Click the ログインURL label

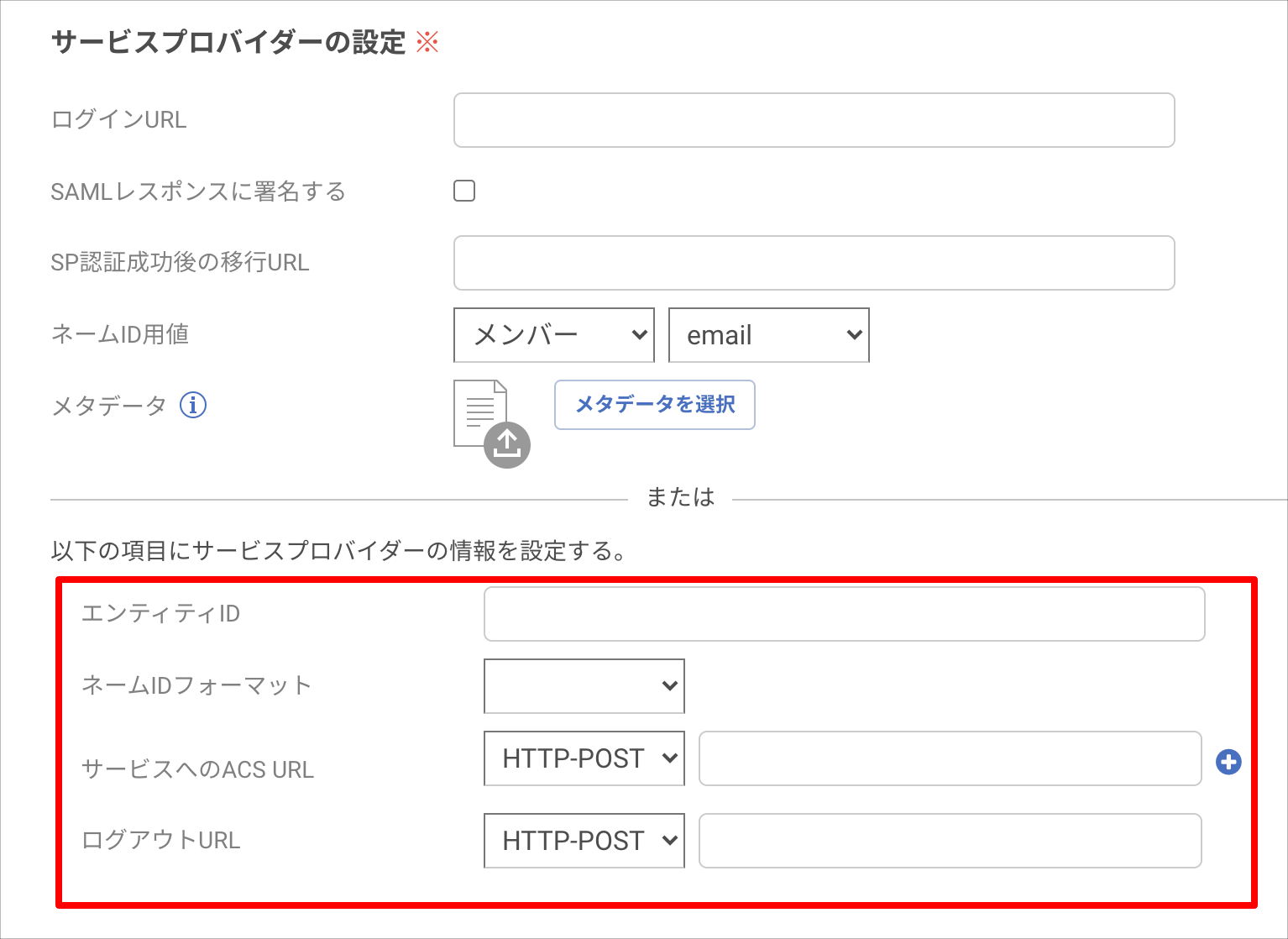[118, 119]
